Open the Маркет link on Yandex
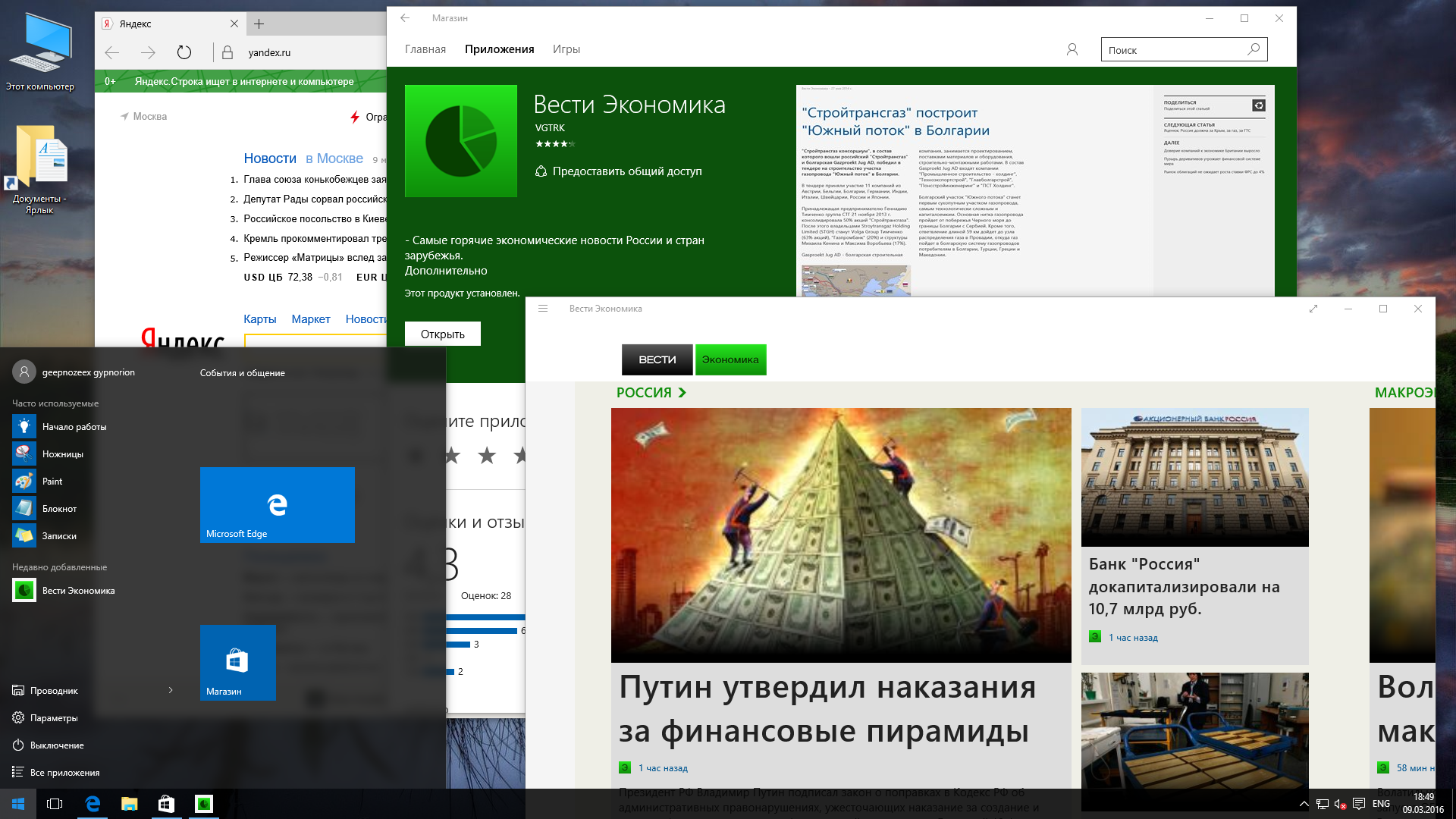The height and width of the screenshot is (819, 1456). click(x=311, y=319)
